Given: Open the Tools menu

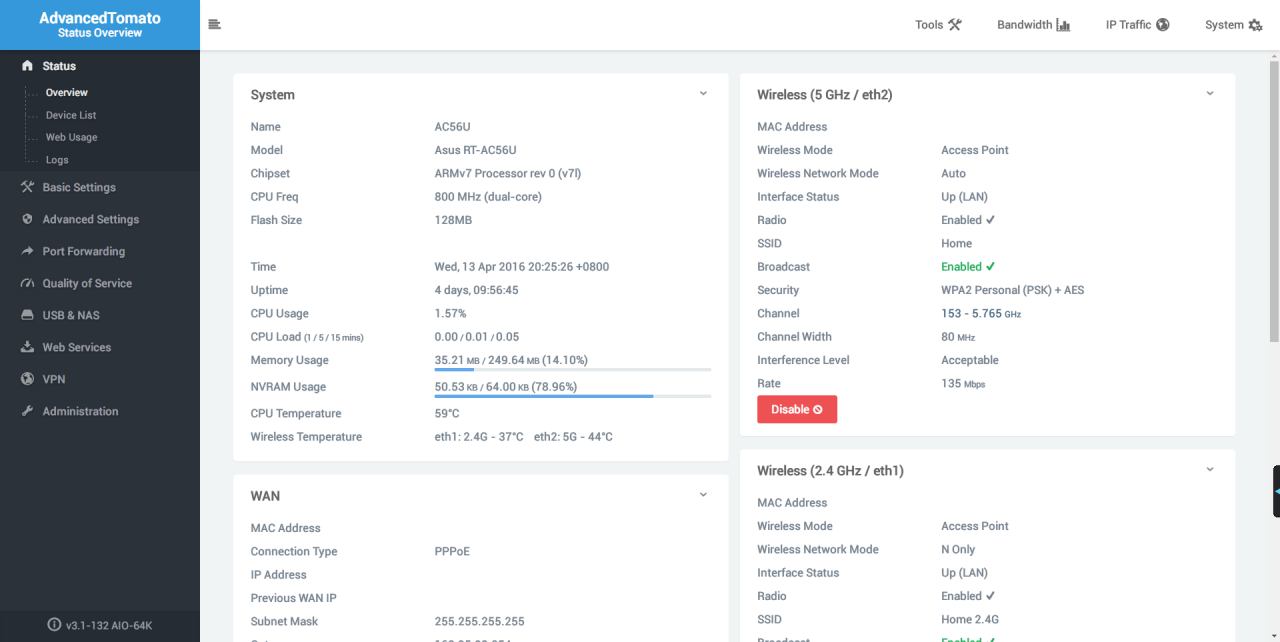Looking at the screenshot, I should tap(938, 25).
